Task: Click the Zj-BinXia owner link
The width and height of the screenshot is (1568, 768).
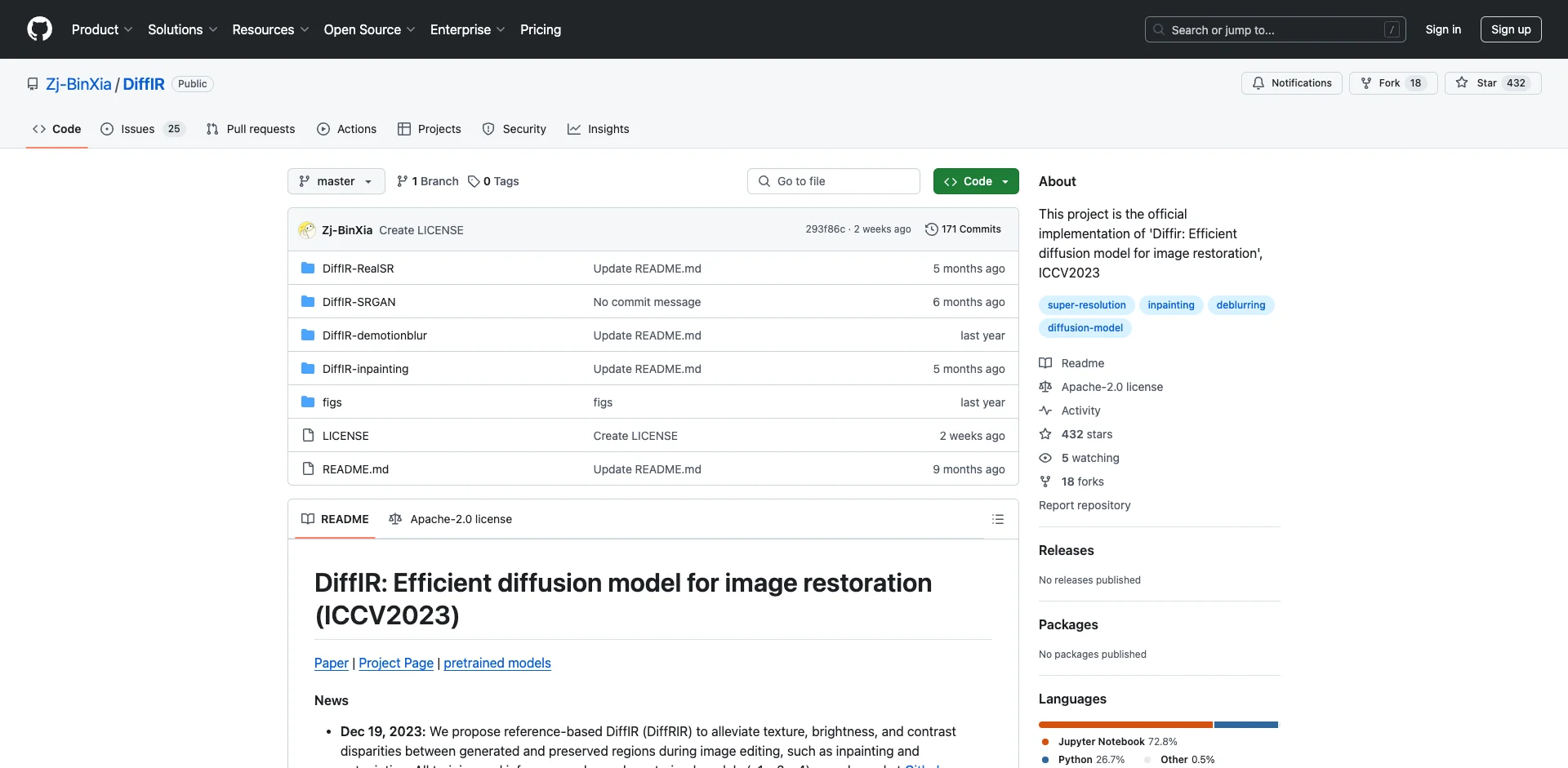Action: pos(78,84)
